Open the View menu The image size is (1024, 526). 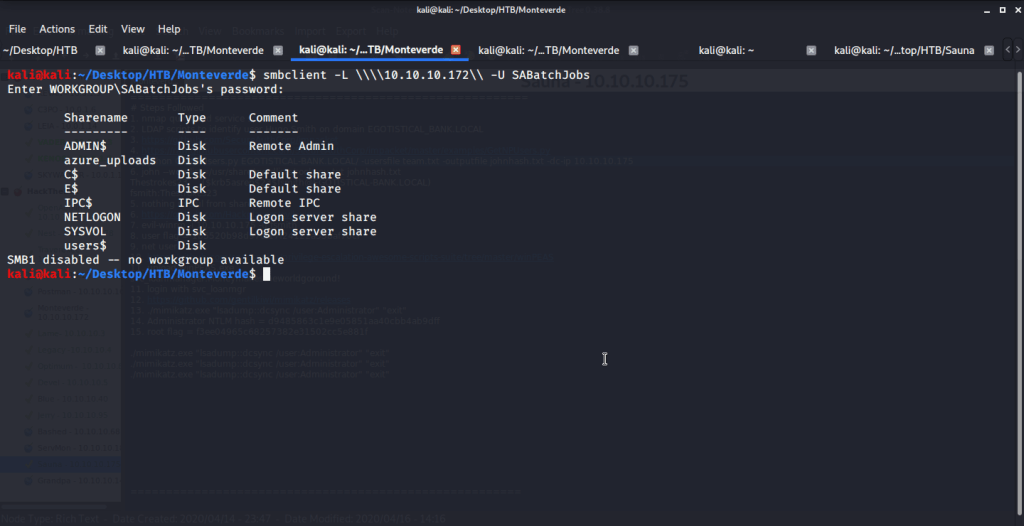pos(133,29)
